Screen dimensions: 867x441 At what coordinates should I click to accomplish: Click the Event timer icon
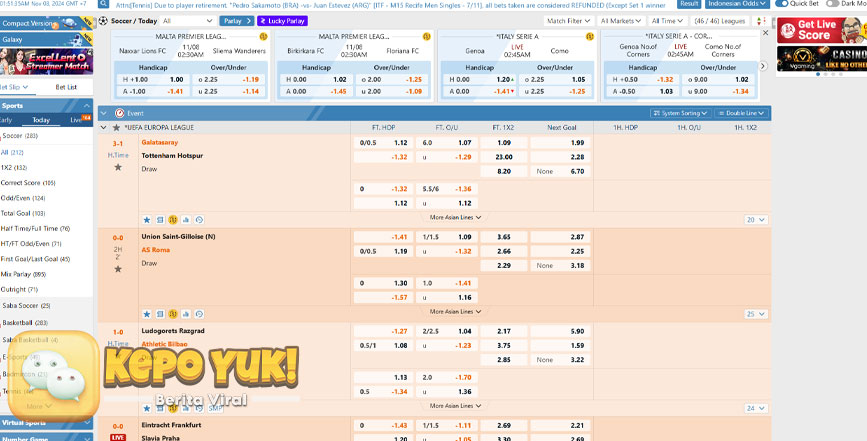click(119, 113)
